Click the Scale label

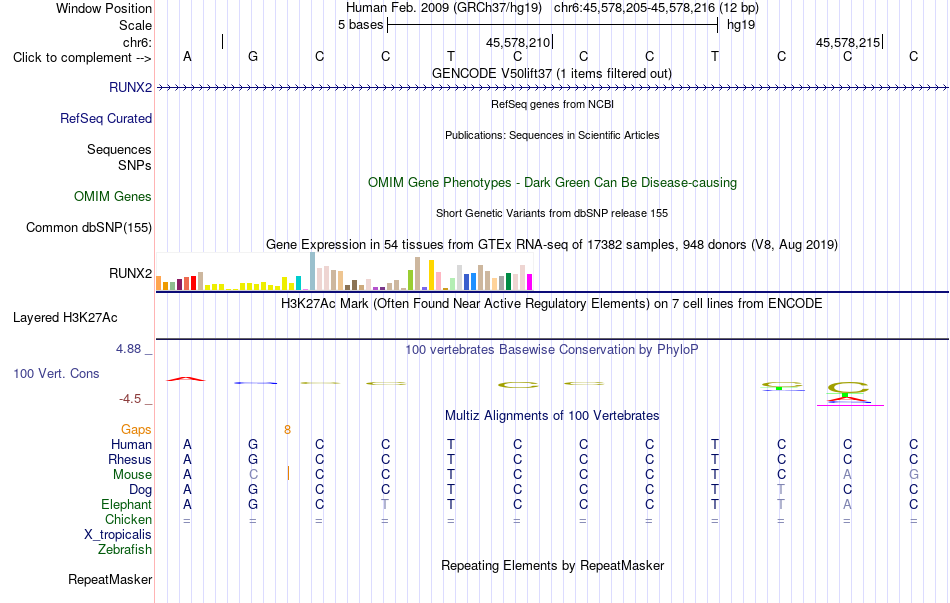(136, 25)
